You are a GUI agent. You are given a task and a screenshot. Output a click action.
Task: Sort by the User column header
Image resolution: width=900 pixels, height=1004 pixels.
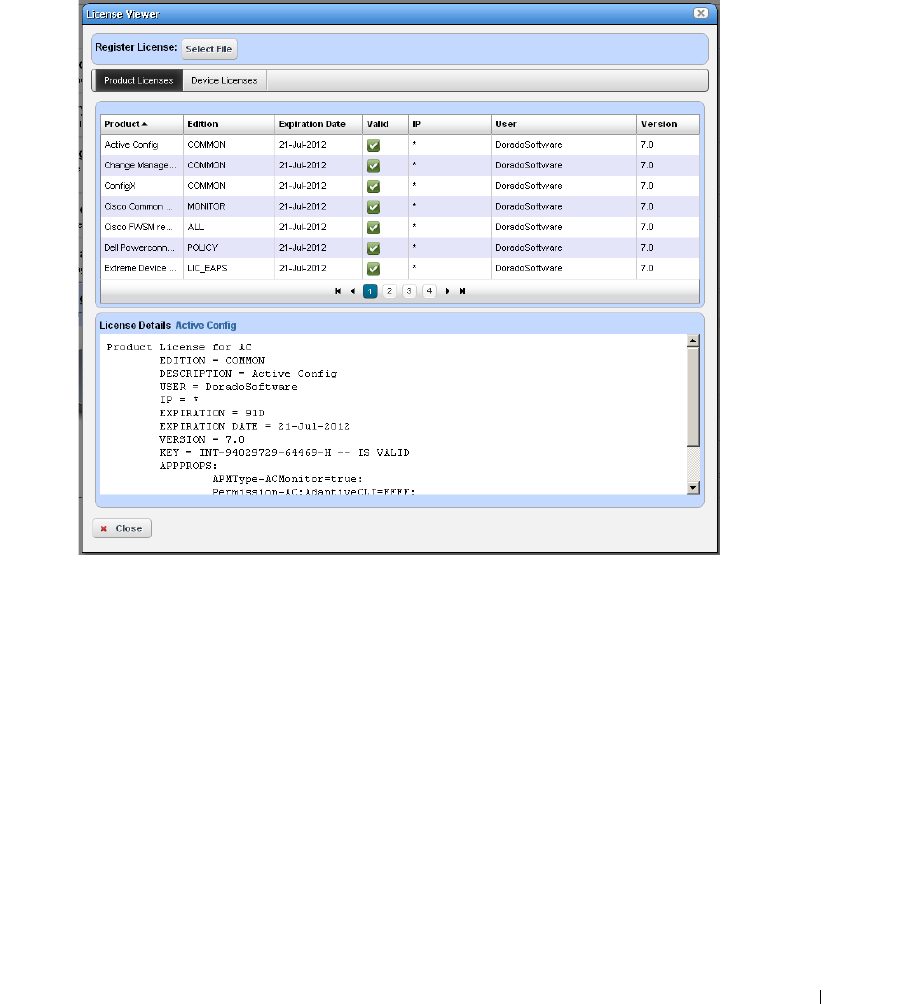click(x=563, y=124)
